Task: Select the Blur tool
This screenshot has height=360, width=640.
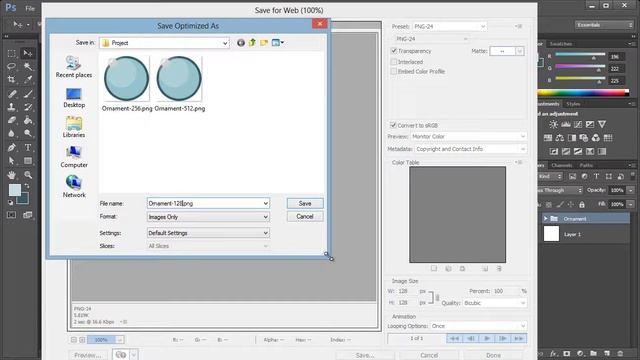Action: (x=11, y=133)
